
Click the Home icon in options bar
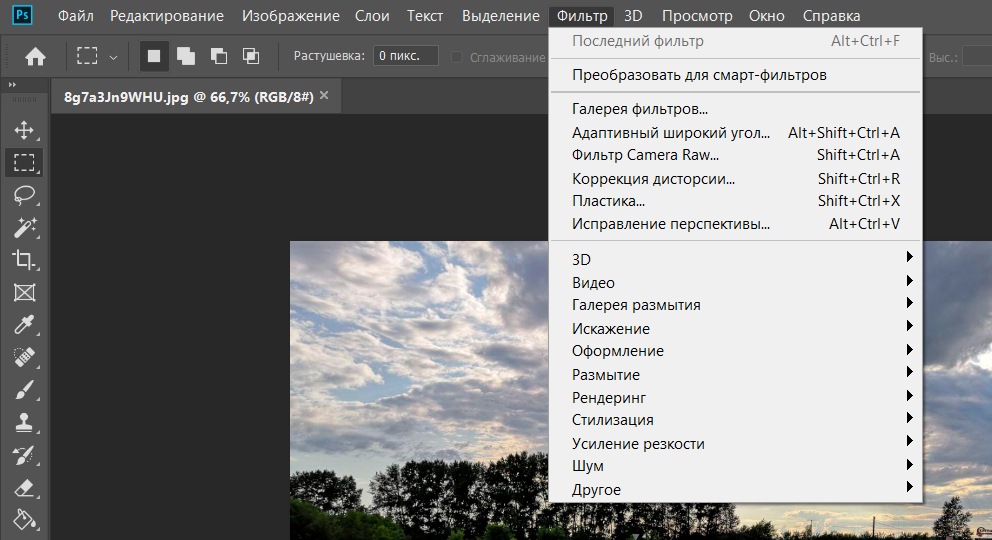[35, 57]
